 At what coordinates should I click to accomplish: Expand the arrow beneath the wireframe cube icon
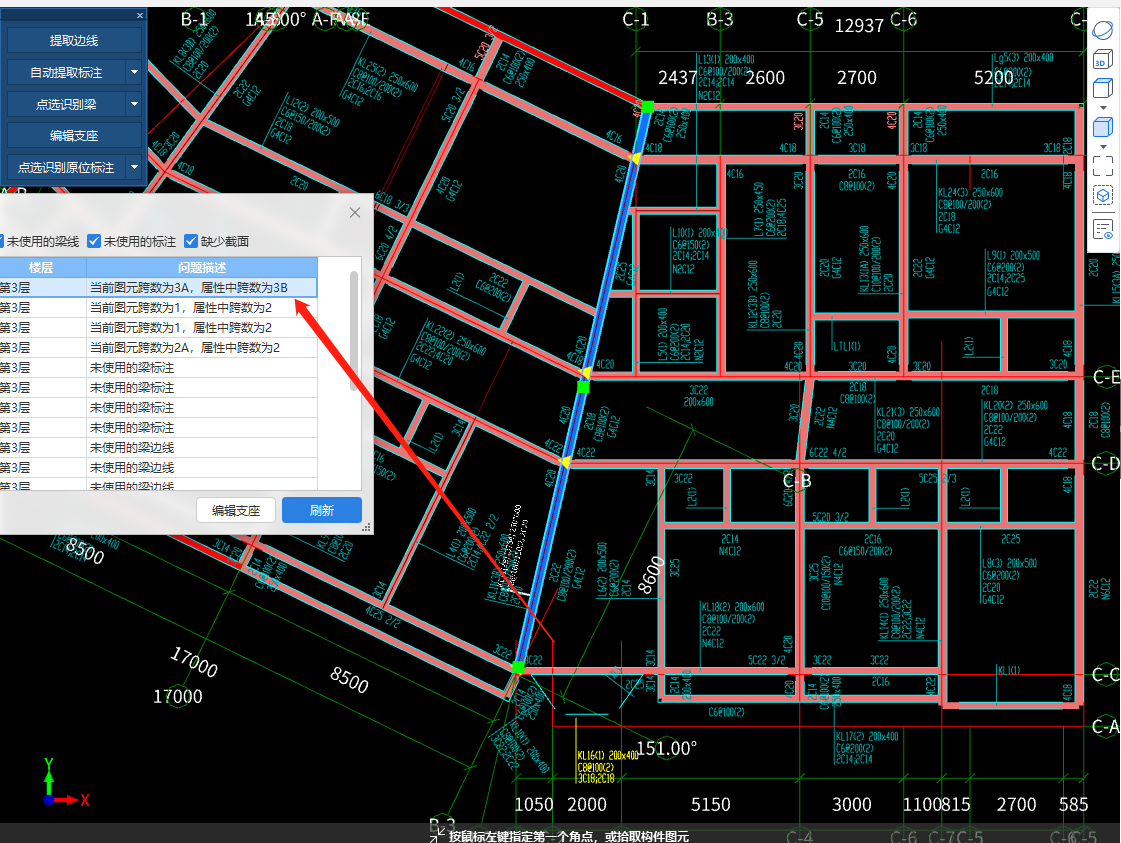[x=1103, y=107]
